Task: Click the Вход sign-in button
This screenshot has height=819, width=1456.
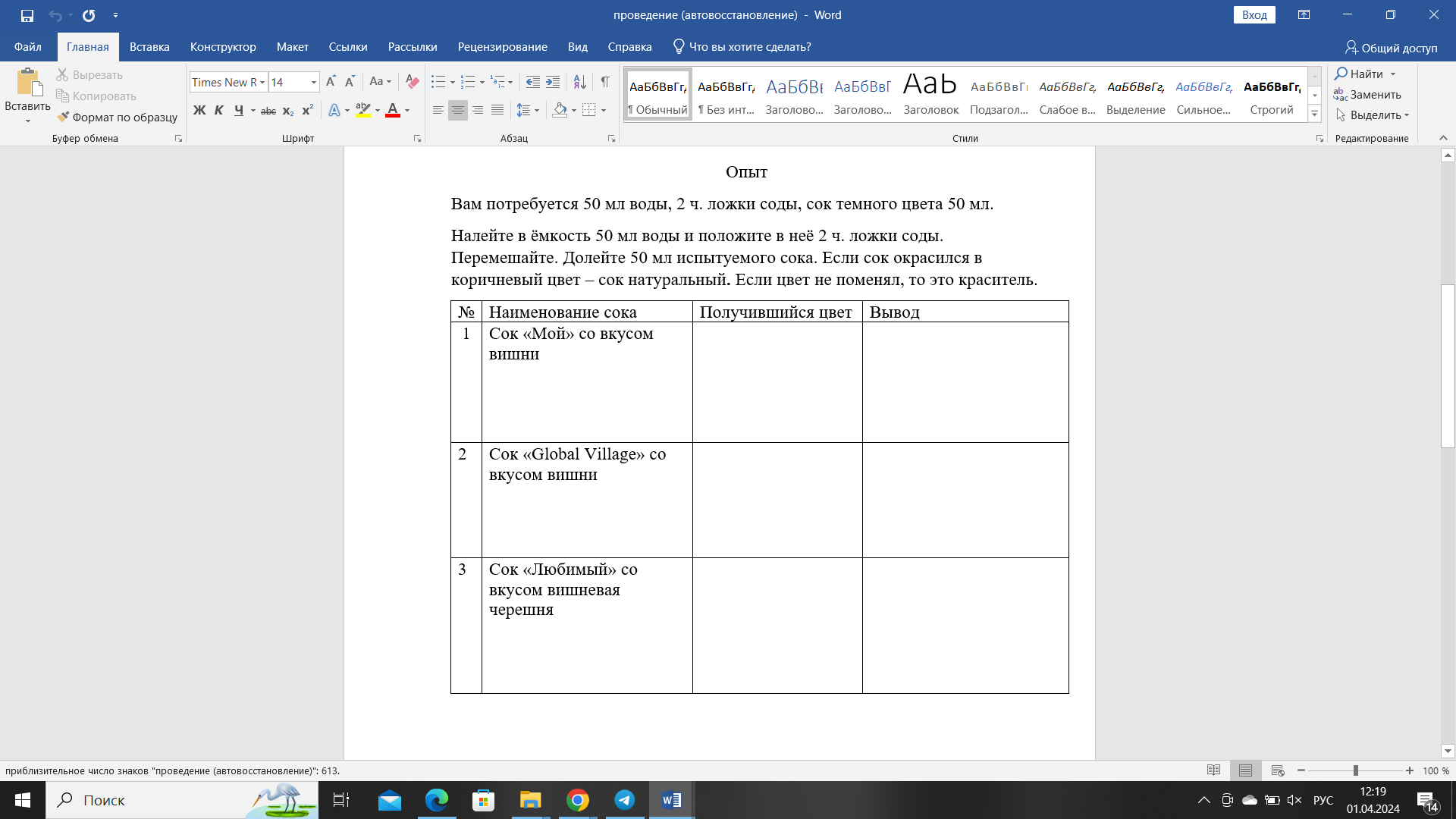Action: 1254,15
